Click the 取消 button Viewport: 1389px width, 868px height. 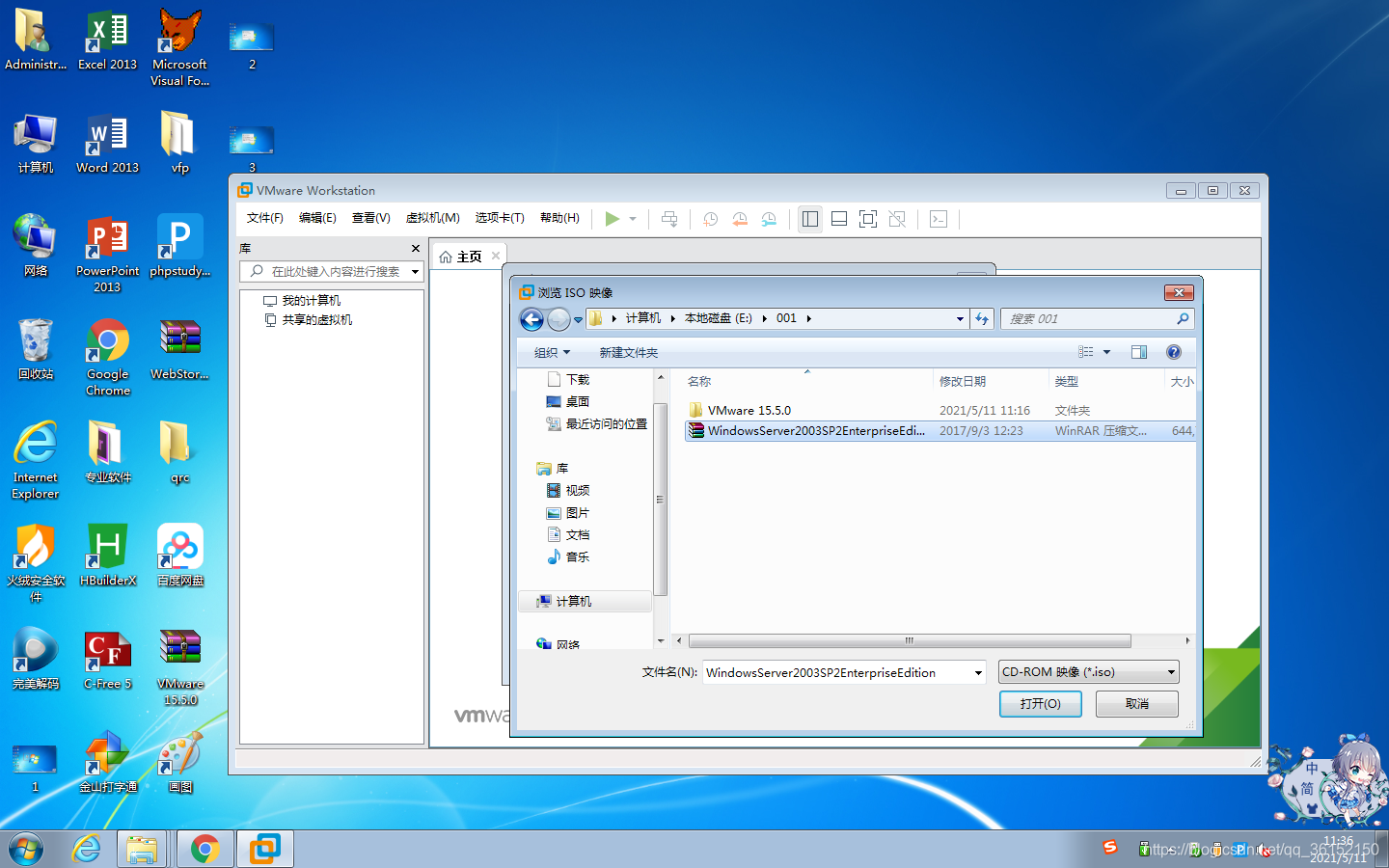pyautogui.click(x=1137, y=704)
